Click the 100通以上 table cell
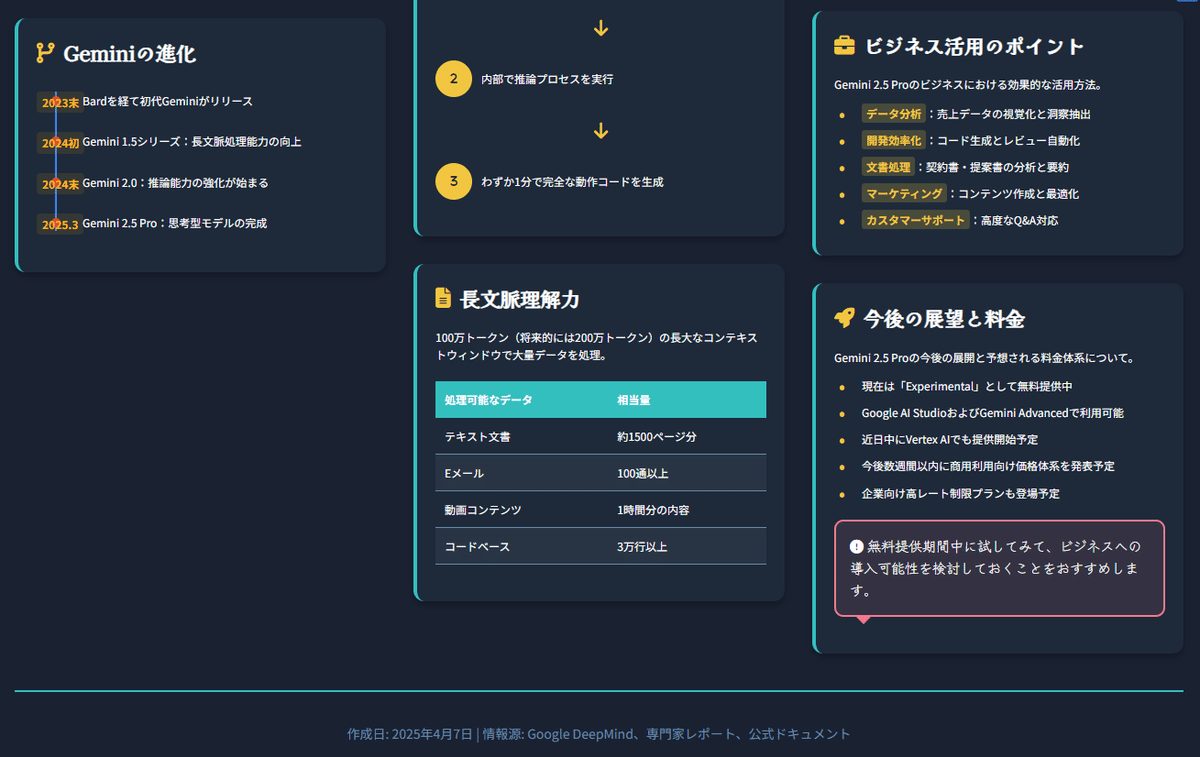Screen dimensions: 1200x757 (687, 473)
